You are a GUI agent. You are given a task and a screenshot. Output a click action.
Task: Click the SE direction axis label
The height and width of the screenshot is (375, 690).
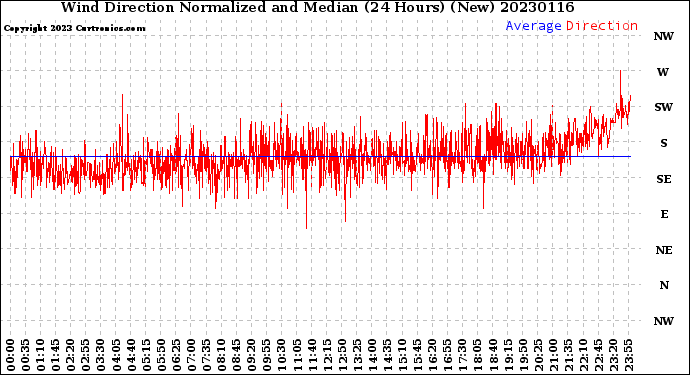point(663,179)
